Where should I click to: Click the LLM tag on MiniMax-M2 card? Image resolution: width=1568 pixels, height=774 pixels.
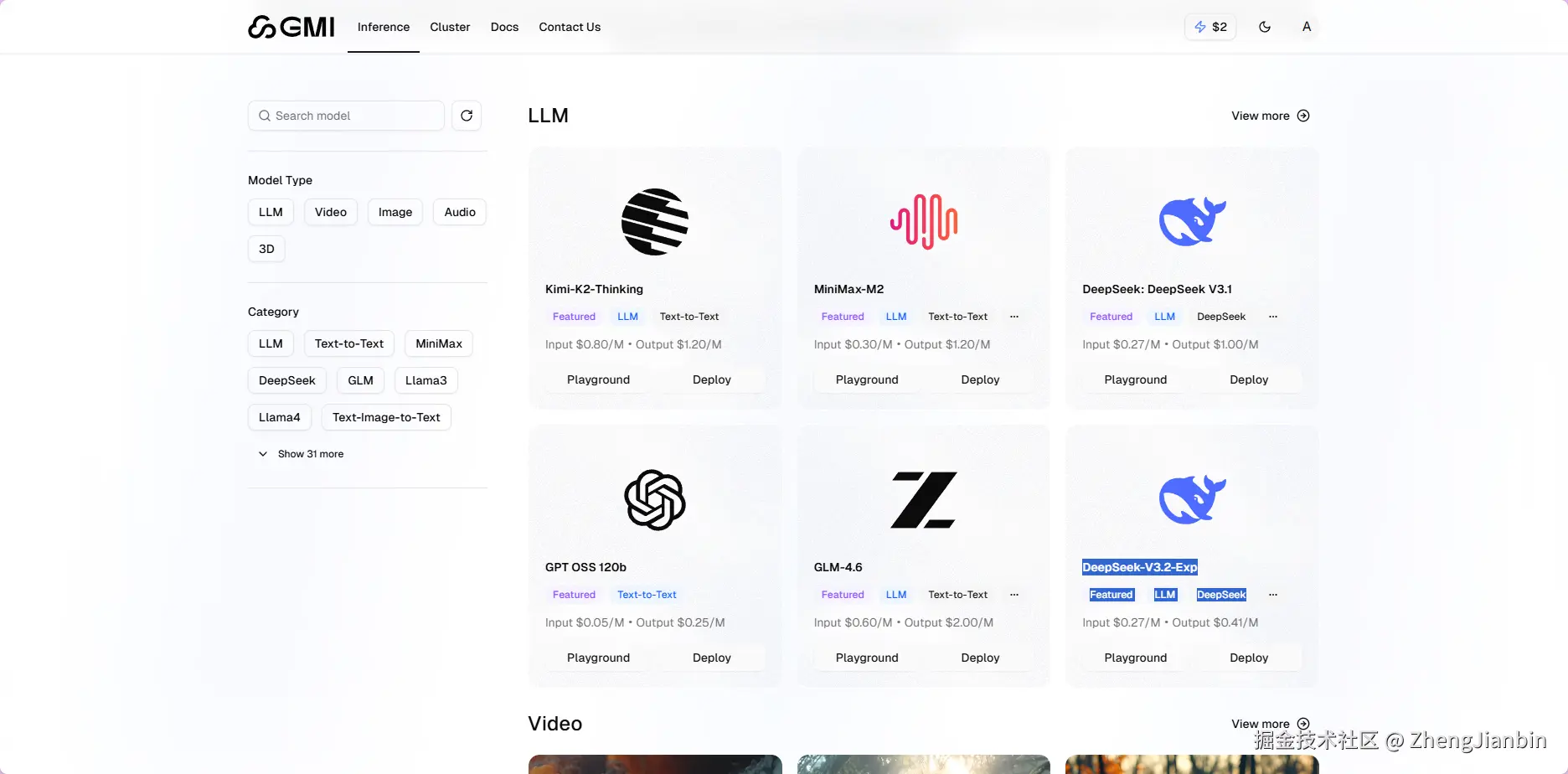(896, 317)
